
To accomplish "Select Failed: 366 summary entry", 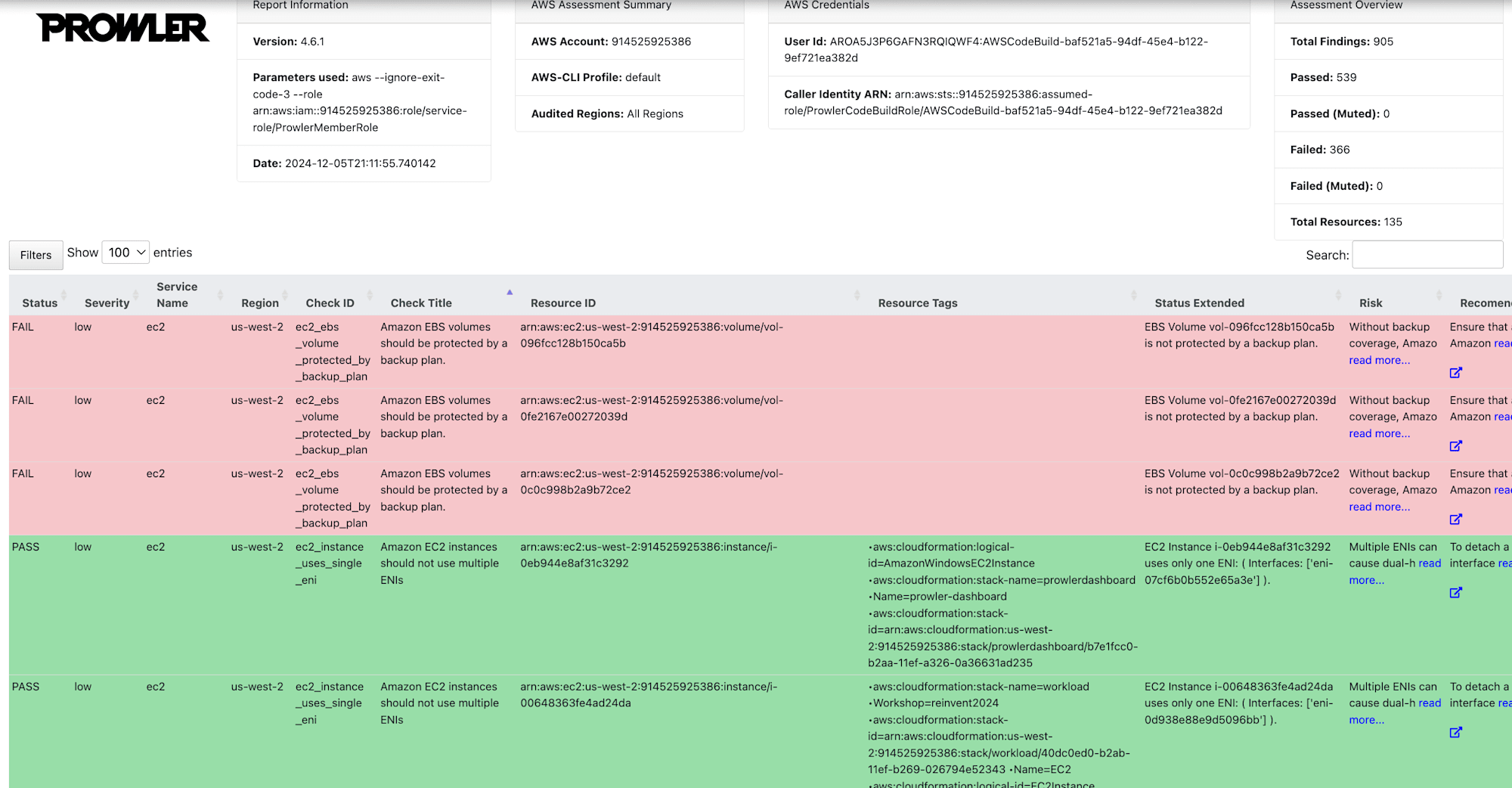I will coord(1319,150).
